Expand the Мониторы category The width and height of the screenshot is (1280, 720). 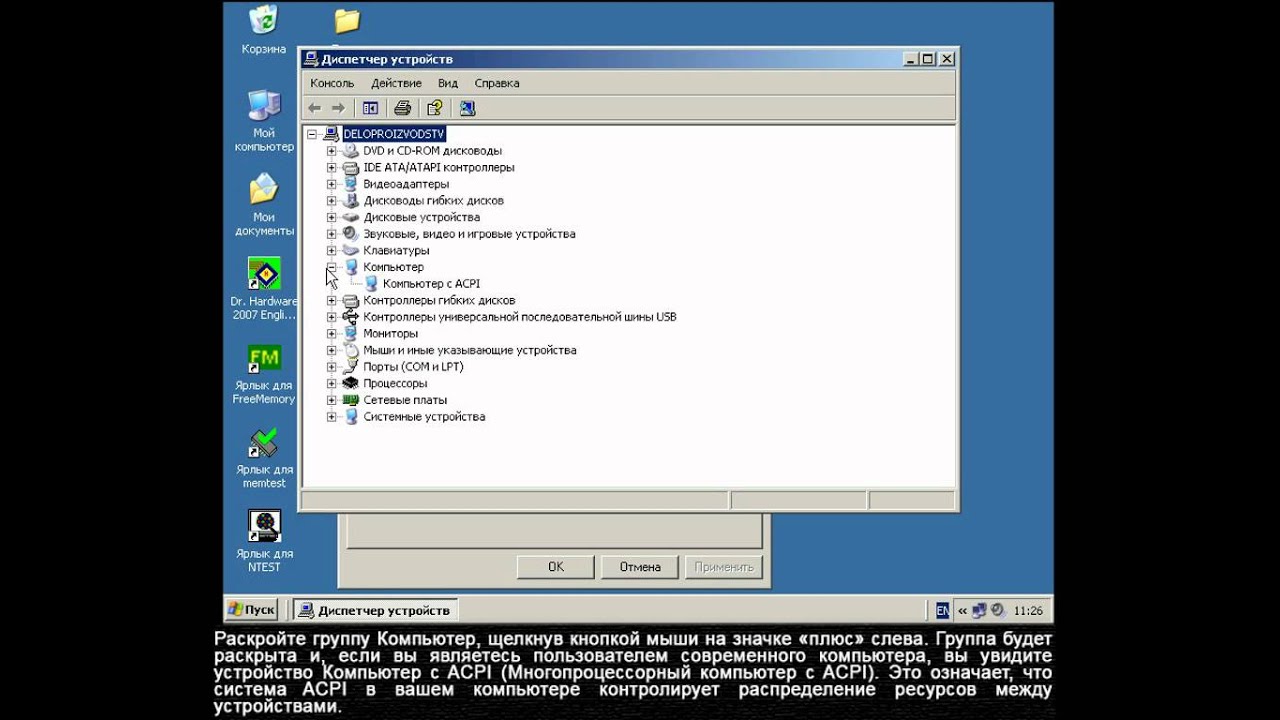(x=330, y=333)
